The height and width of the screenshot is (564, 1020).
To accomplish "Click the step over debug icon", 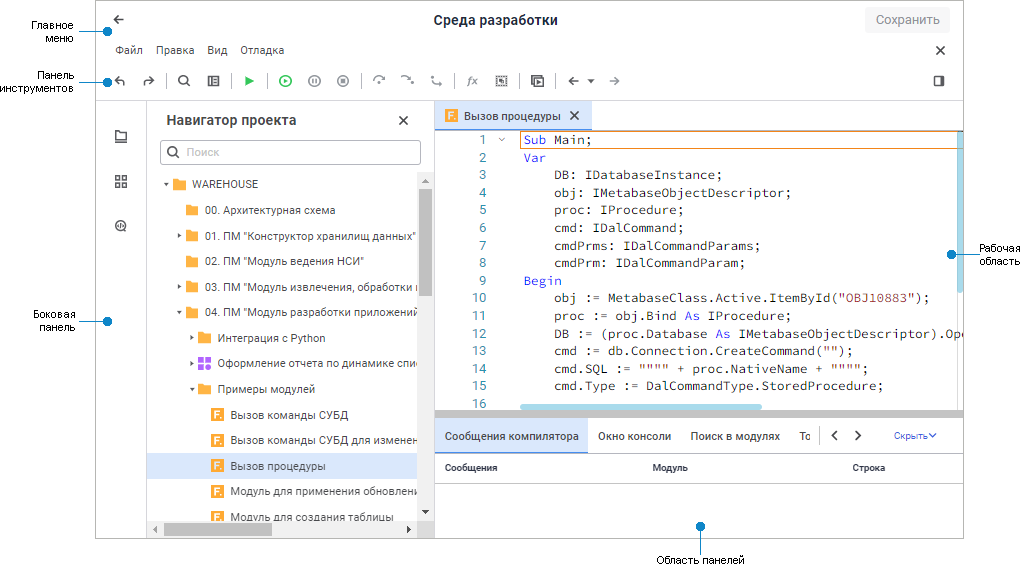I will point(379,81).
